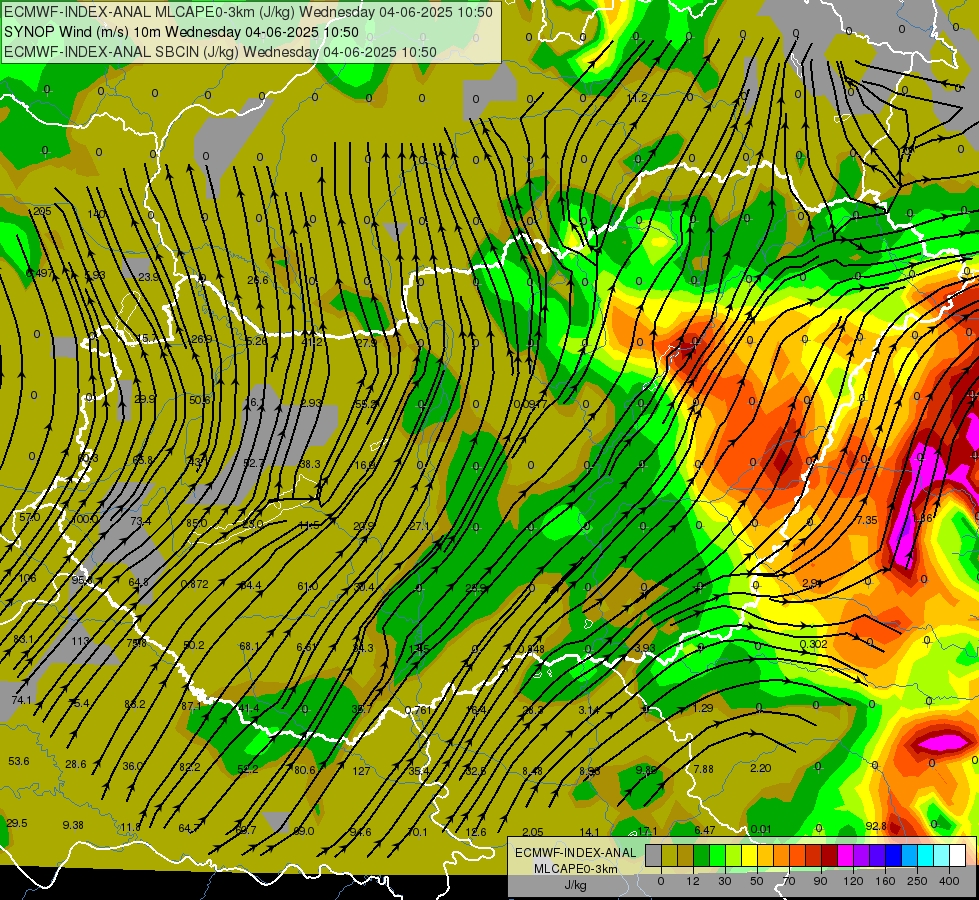
Task: Click the station value 7.88
Action: coord(704,769)
